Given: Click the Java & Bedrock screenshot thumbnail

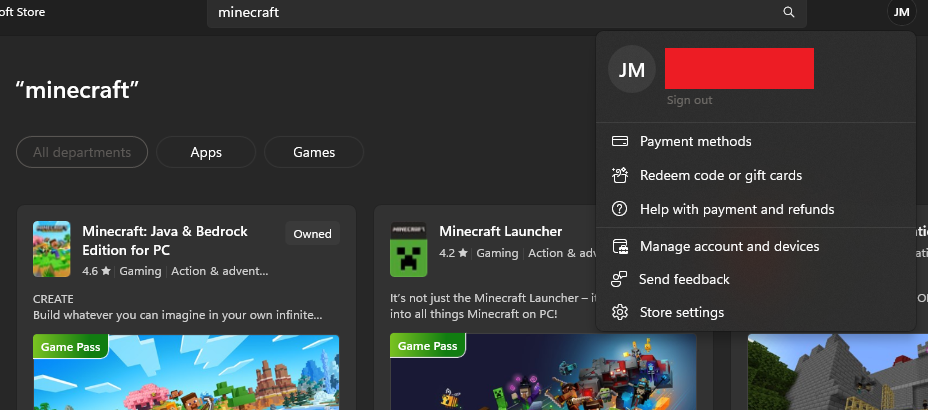Looking at the screenshot, I should coord(186,372).
